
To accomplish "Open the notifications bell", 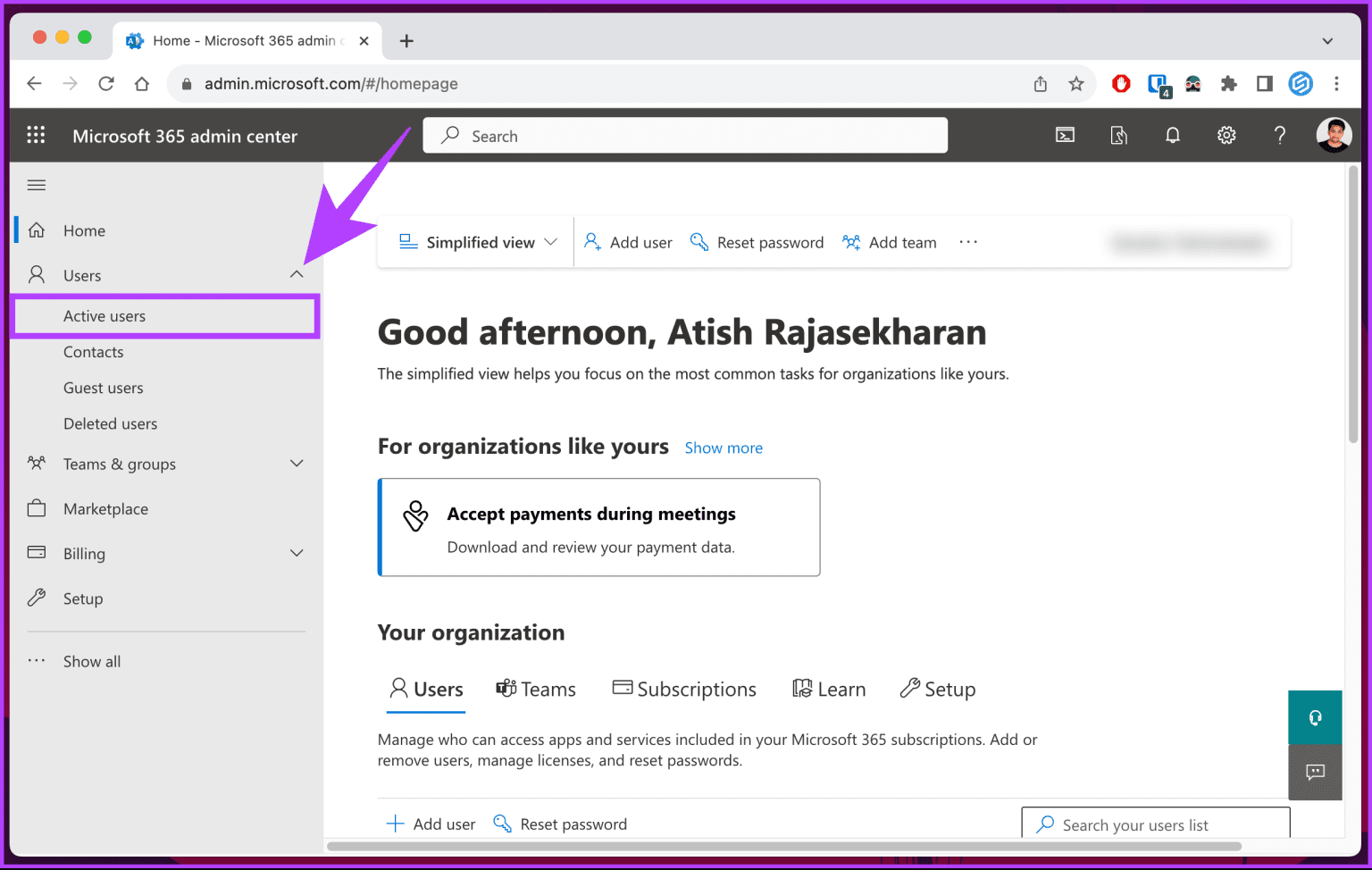I will coord(1172,135).
